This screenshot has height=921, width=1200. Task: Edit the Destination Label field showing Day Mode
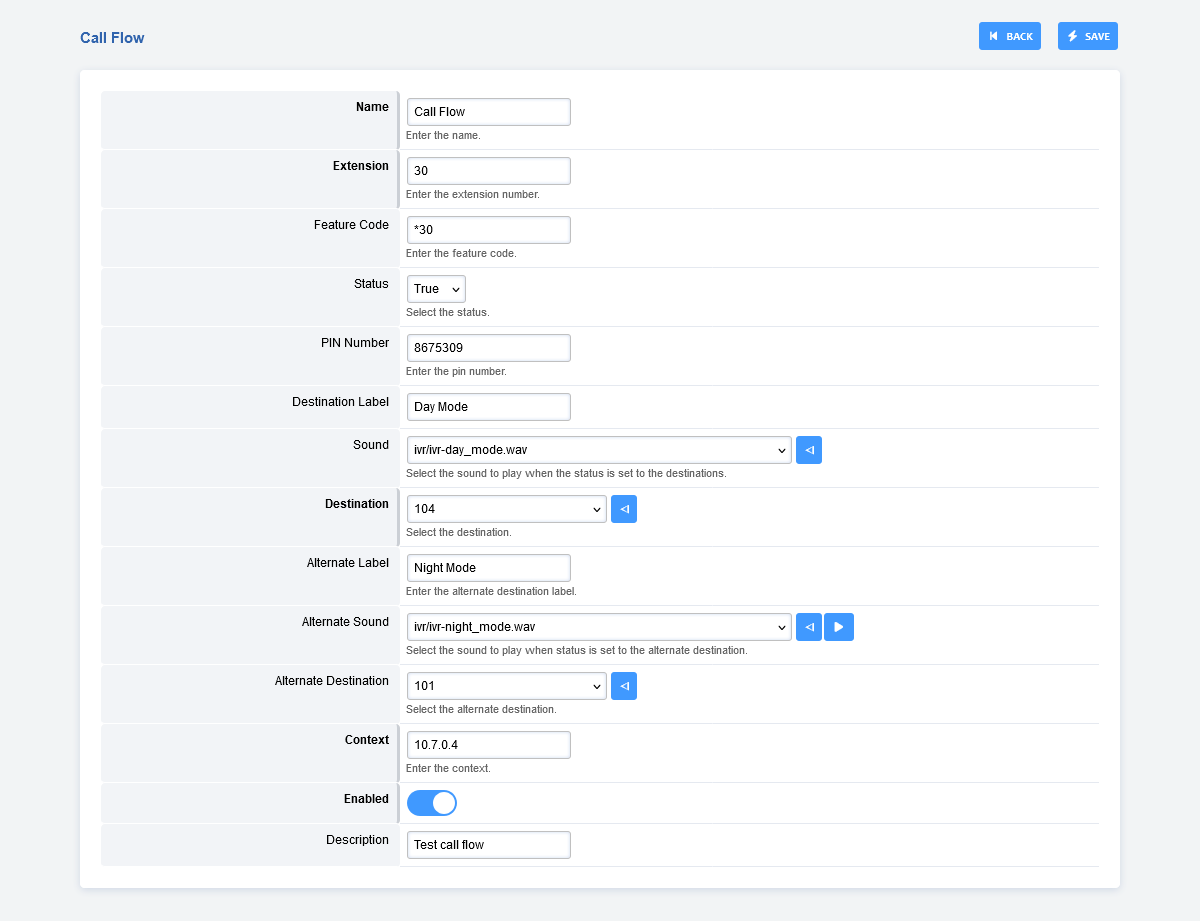488,407
